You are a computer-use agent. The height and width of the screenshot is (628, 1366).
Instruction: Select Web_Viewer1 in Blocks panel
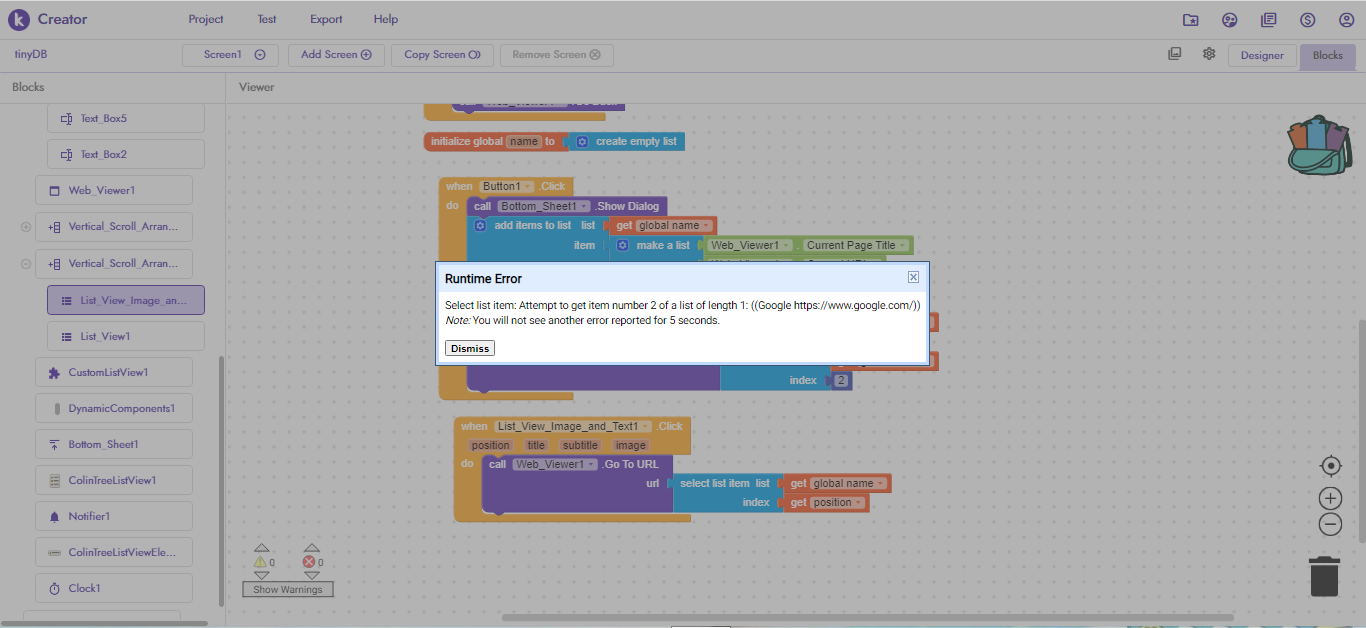[114, 190]
